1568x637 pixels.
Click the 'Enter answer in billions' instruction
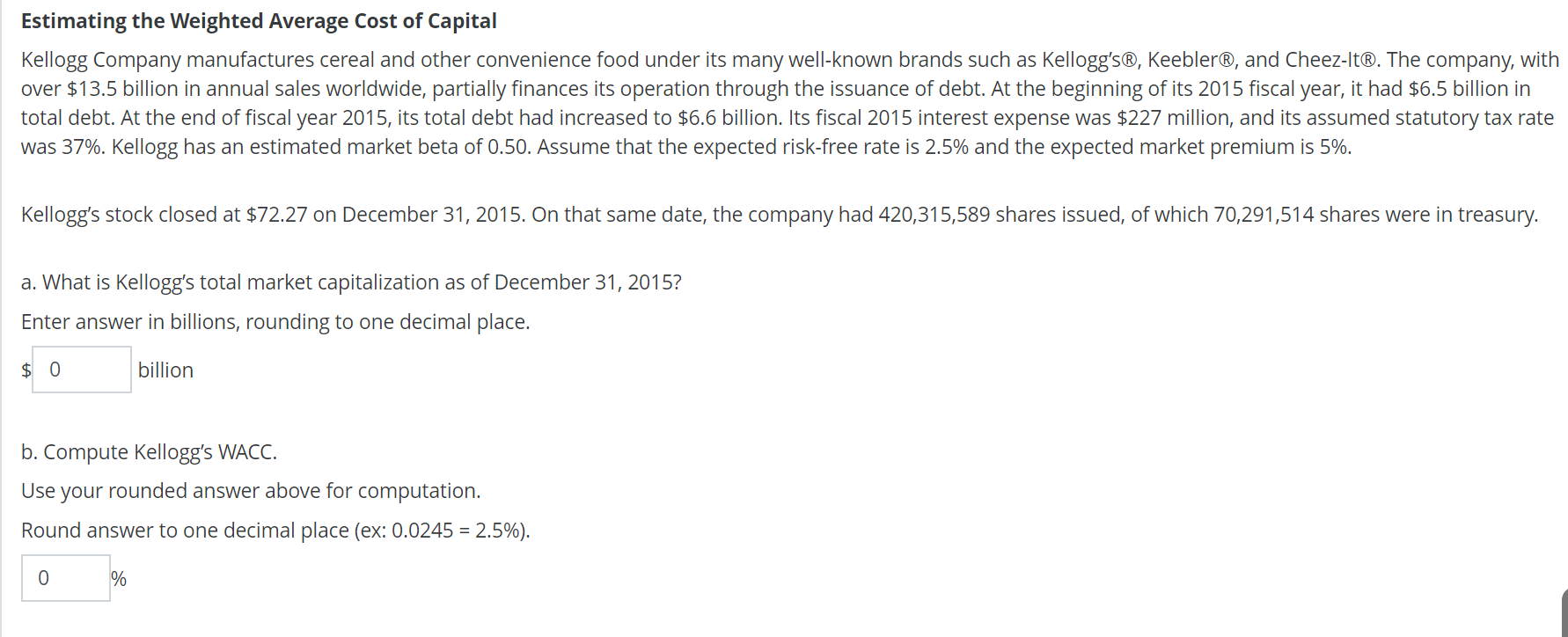coord(275,322)
